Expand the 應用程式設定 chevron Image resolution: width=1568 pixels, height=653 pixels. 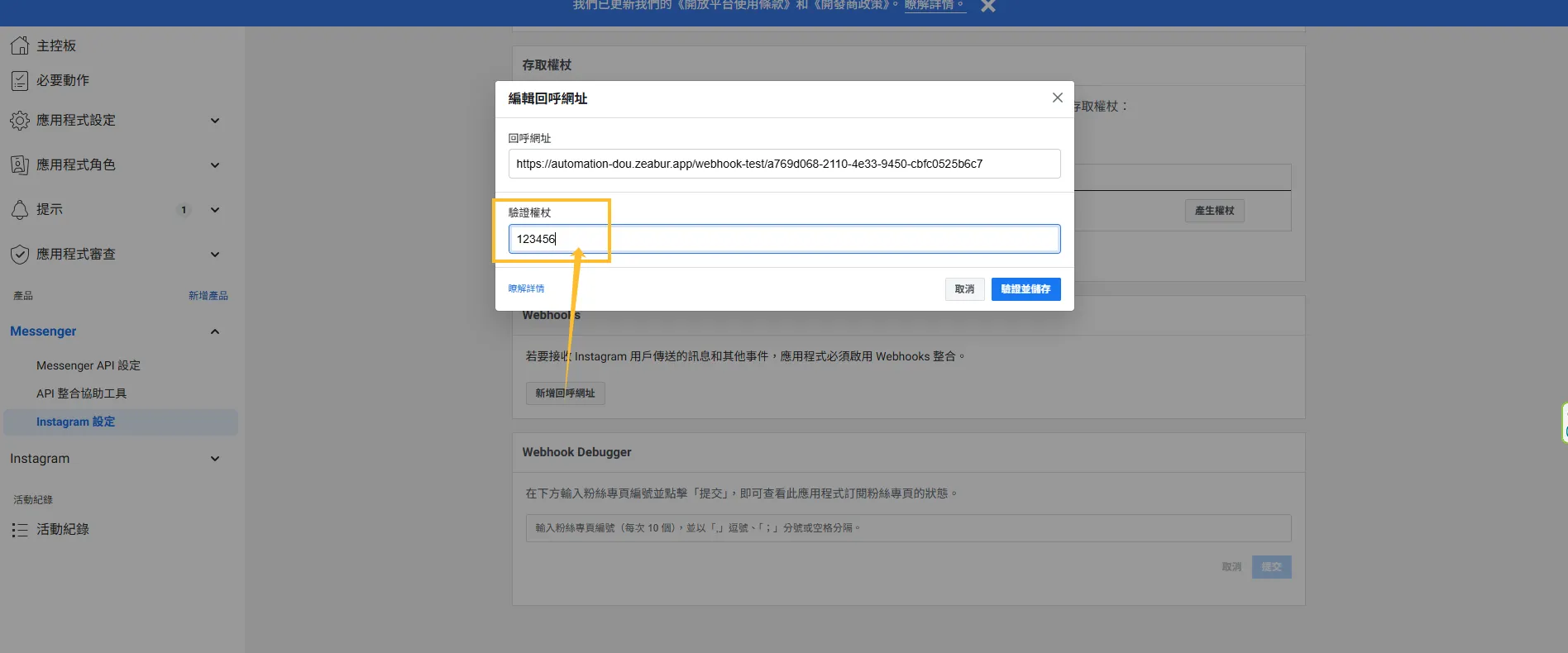coord(215,121)
